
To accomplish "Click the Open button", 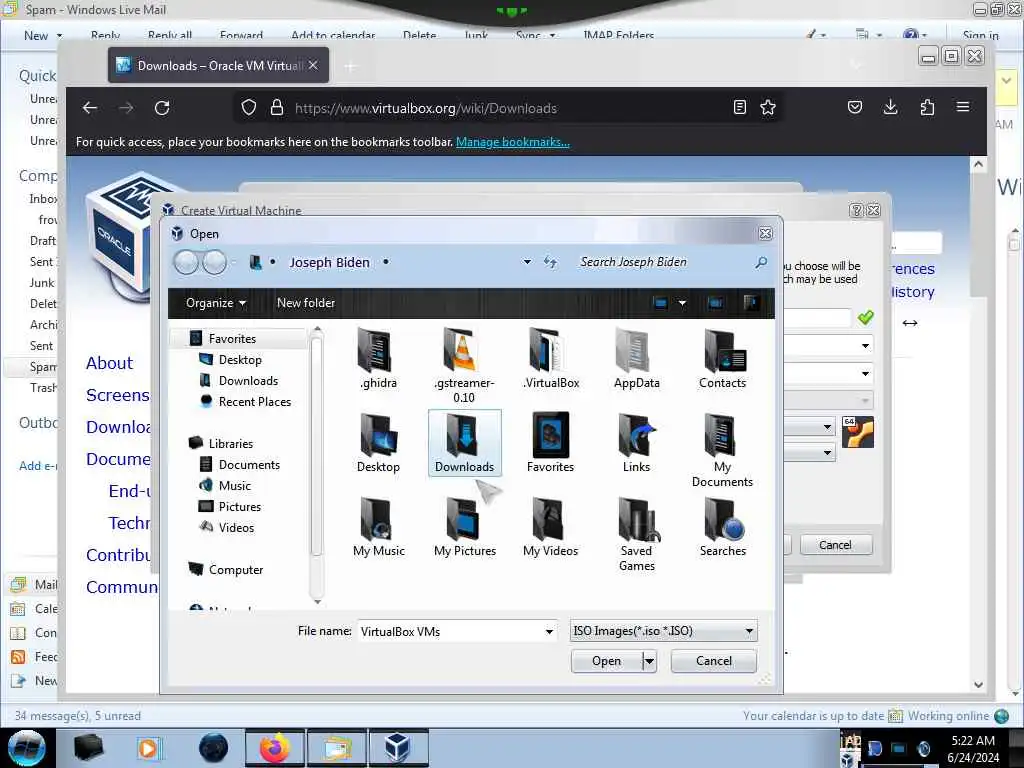I will click(x=607, y=661).
